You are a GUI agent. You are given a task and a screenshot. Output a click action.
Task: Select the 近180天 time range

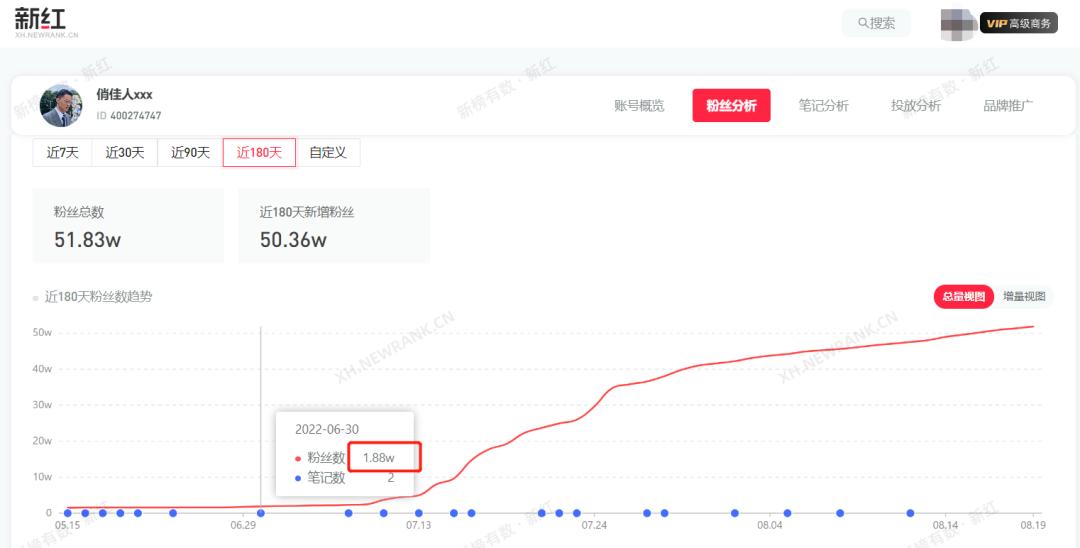259,153
